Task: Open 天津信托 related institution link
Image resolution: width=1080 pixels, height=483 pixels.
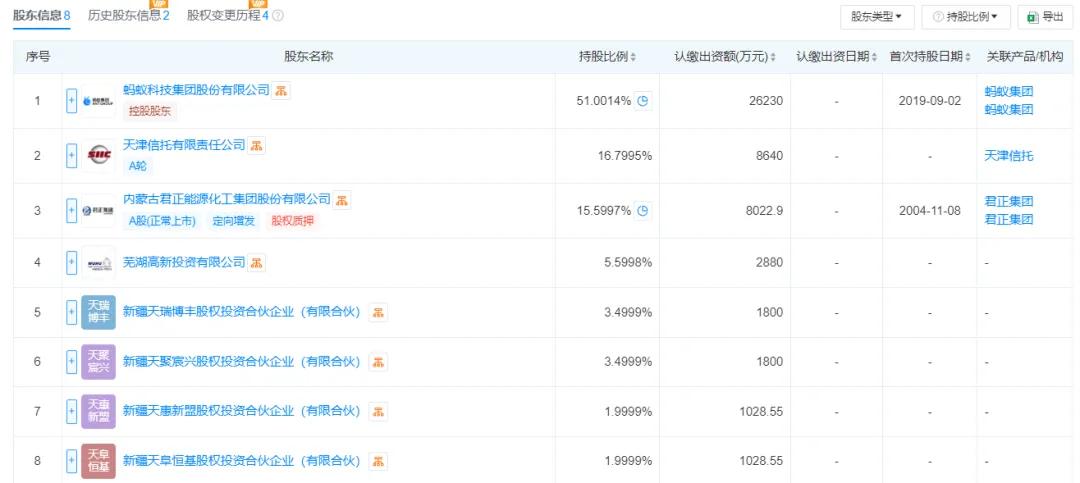Action: [x=1009, y=156]
